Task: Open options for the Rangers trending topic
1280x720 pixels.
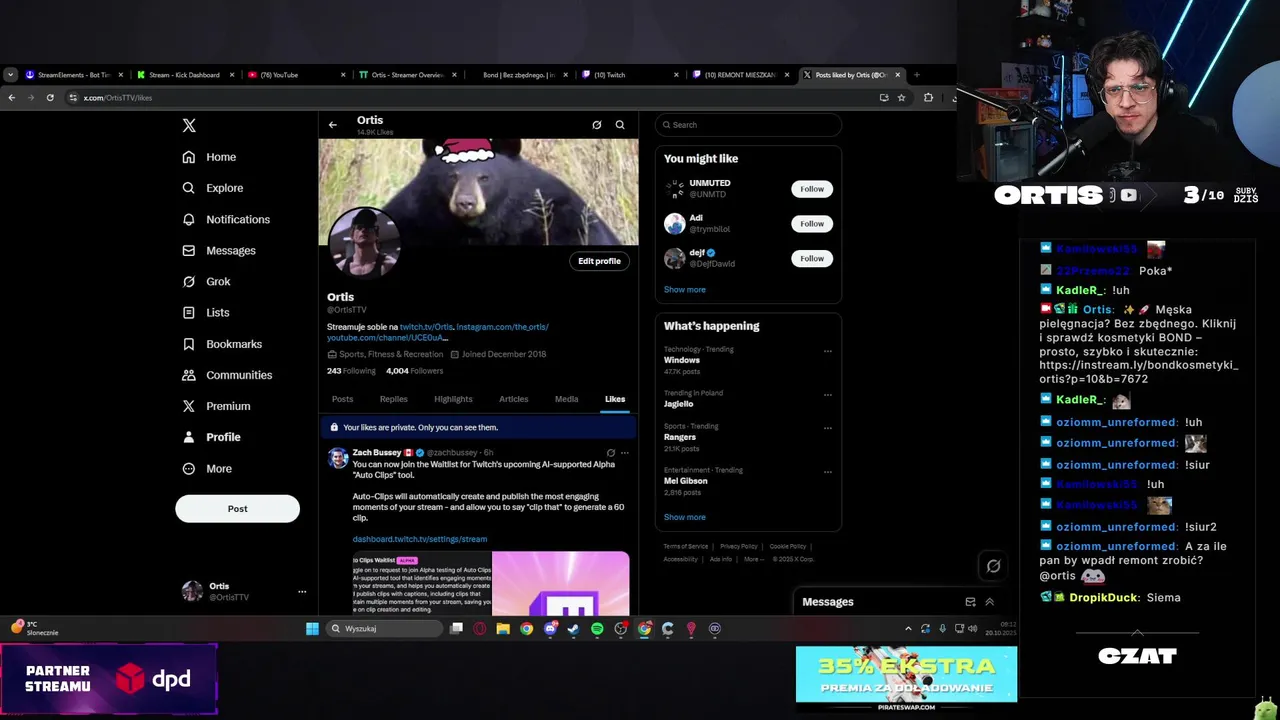Action: point(827,428)
